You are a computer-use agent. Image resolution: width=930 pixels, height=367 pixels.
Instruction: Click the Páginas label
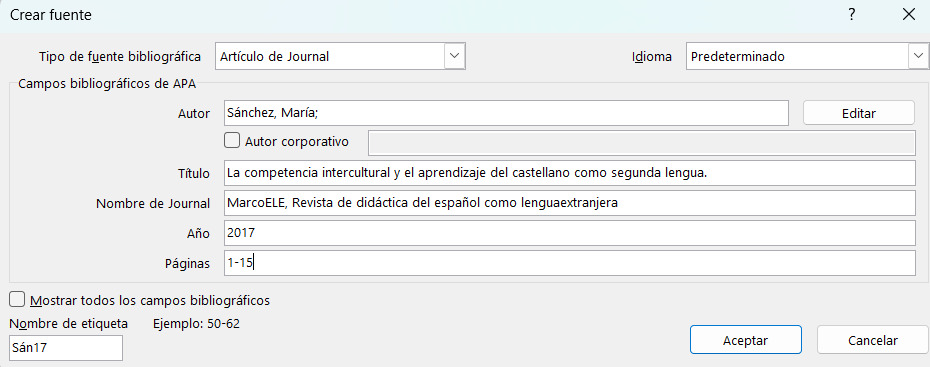187,264
